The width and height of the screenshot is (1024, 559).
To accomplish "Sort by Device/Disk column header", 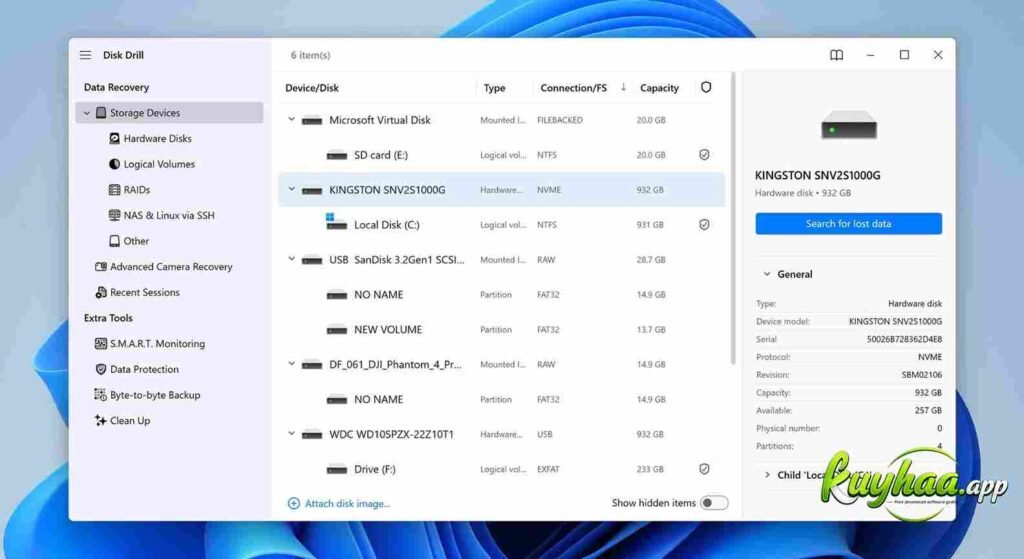I will [312, 88].
